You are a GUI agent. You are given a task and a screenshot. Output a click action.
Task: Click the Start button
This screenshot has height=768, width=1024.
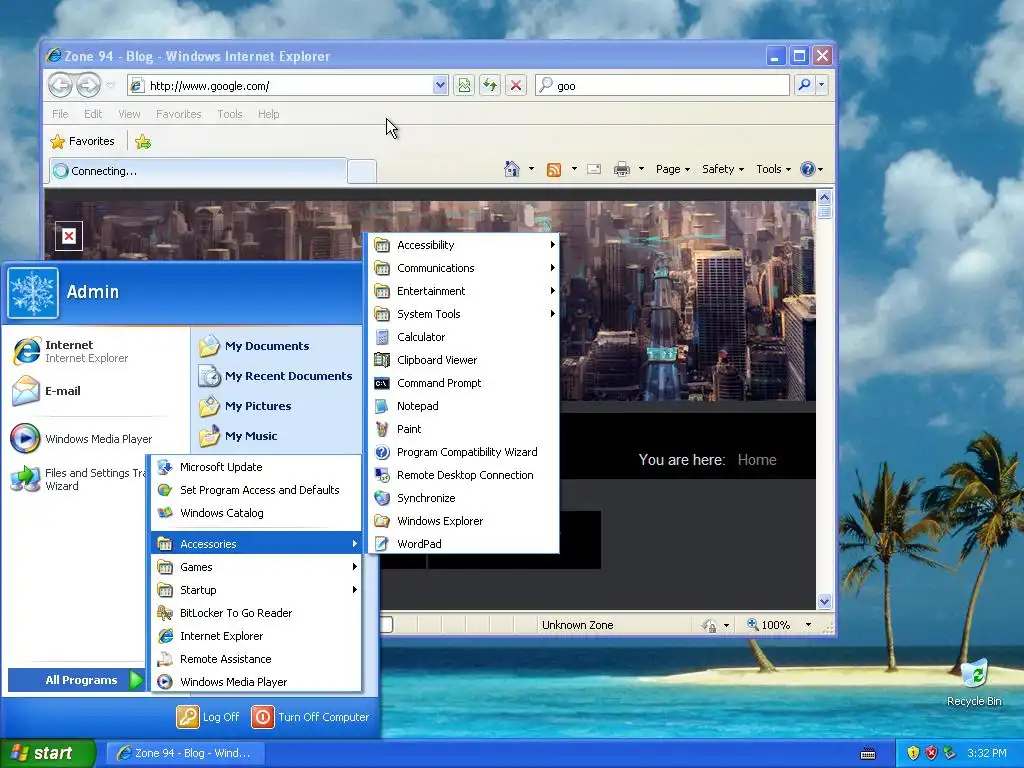click(48, 753)
